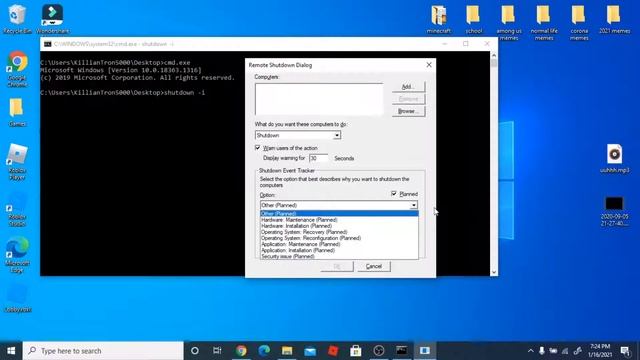Click the Browse... button in the dialog
This screenshot has height=360, width=640.
[408, 111]
